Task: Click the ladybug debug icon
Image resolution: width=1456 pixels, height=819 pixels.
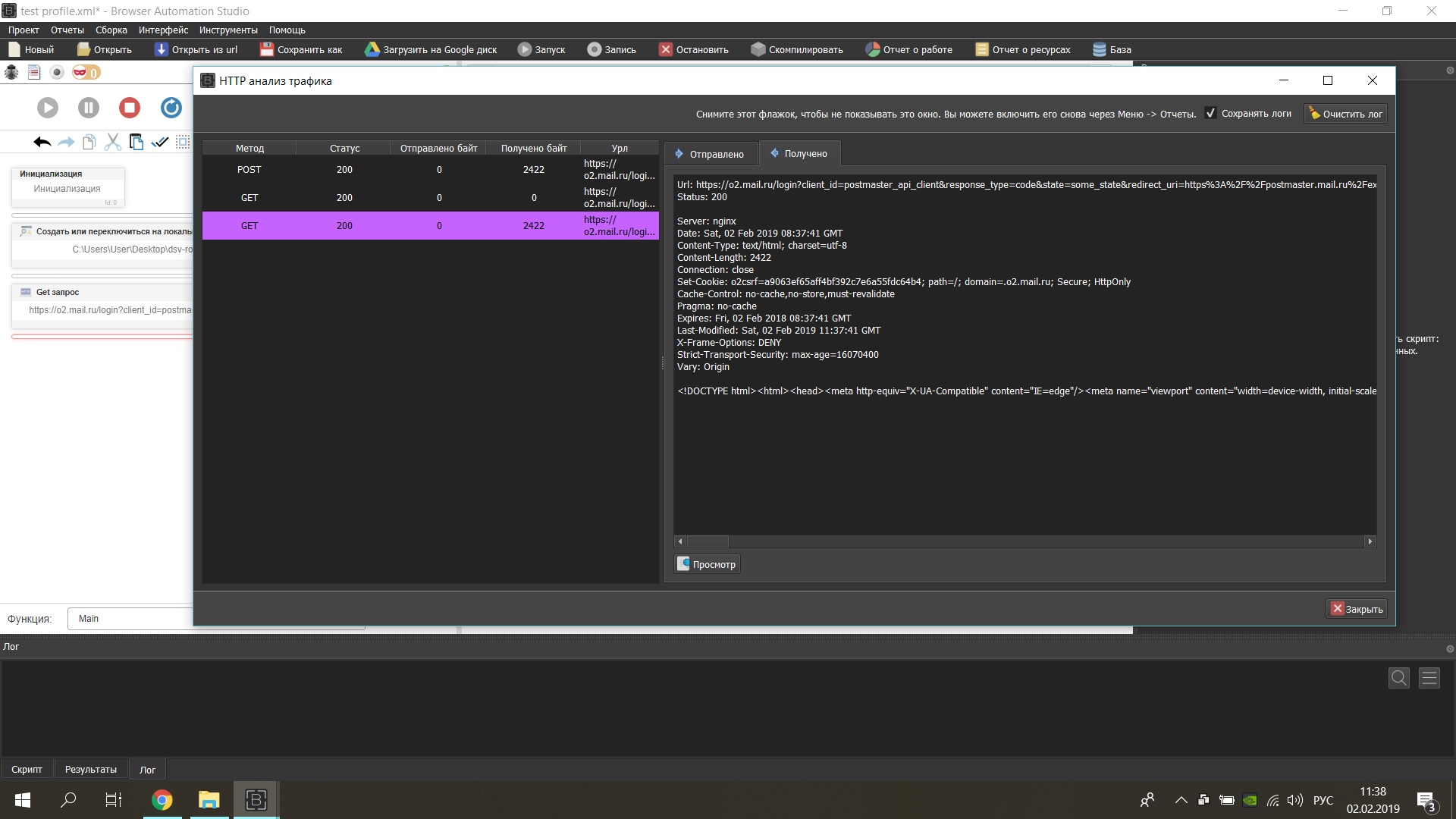Action: coord(11,73)
